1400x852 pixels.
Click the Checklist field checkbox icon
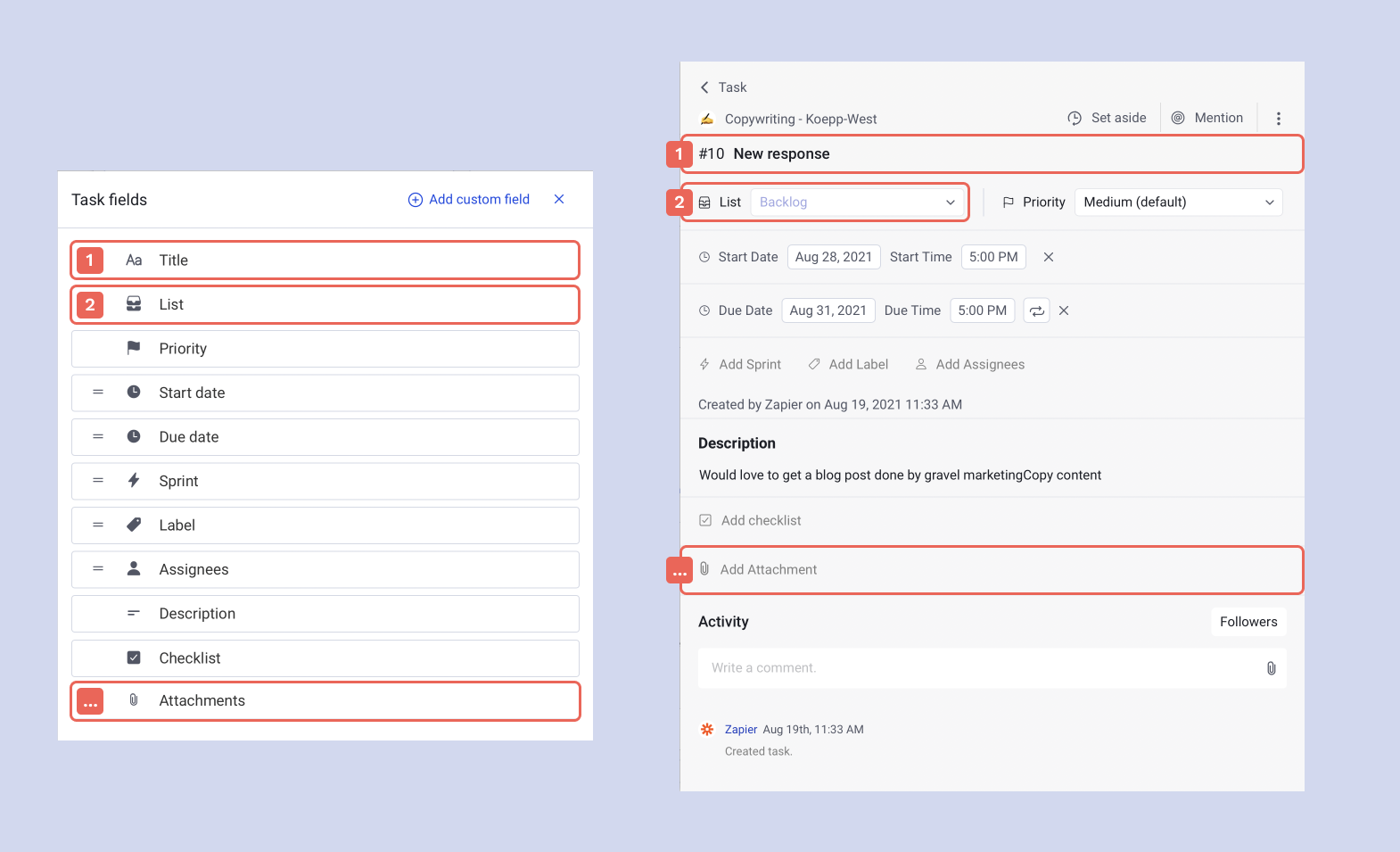(134, 658)
